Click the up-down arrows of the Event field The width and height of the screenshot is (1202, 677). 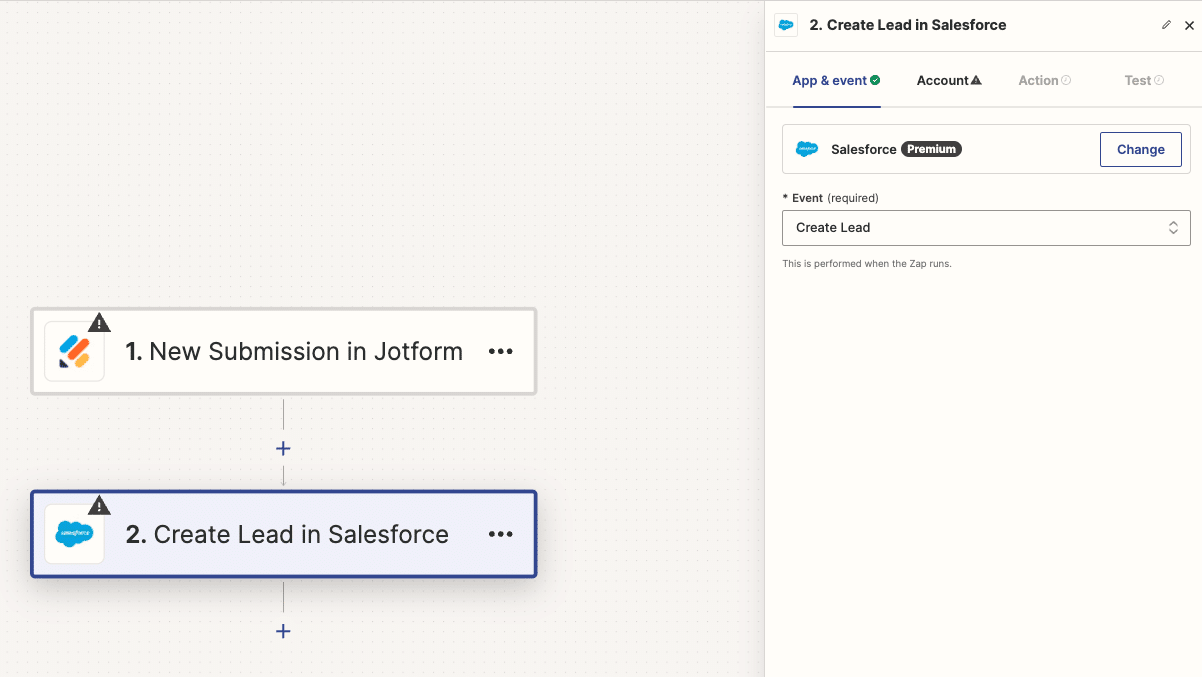(1173, 228)
